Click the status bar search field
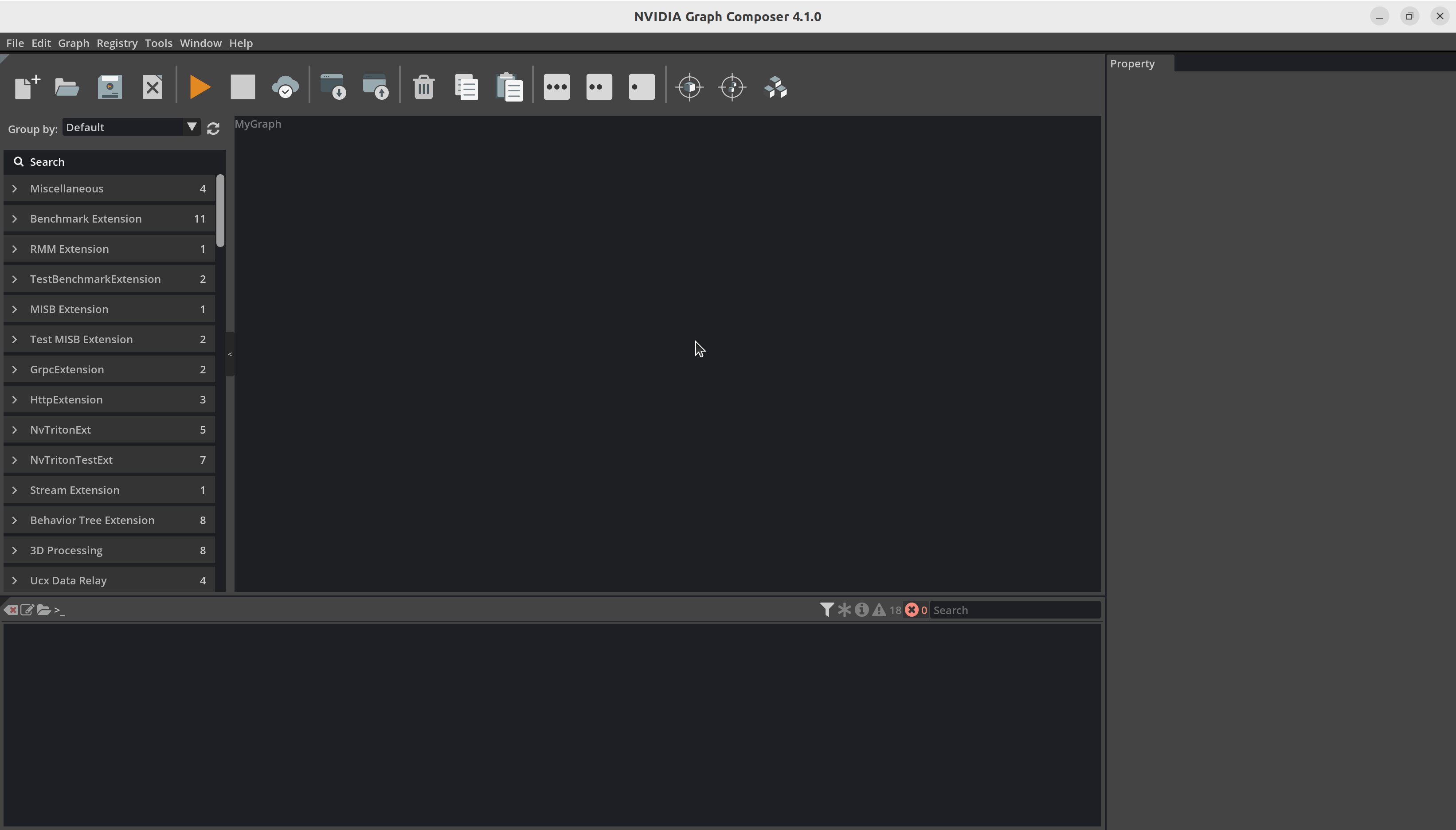Viewport: 1456px width, 830px height. point(1014,610)
